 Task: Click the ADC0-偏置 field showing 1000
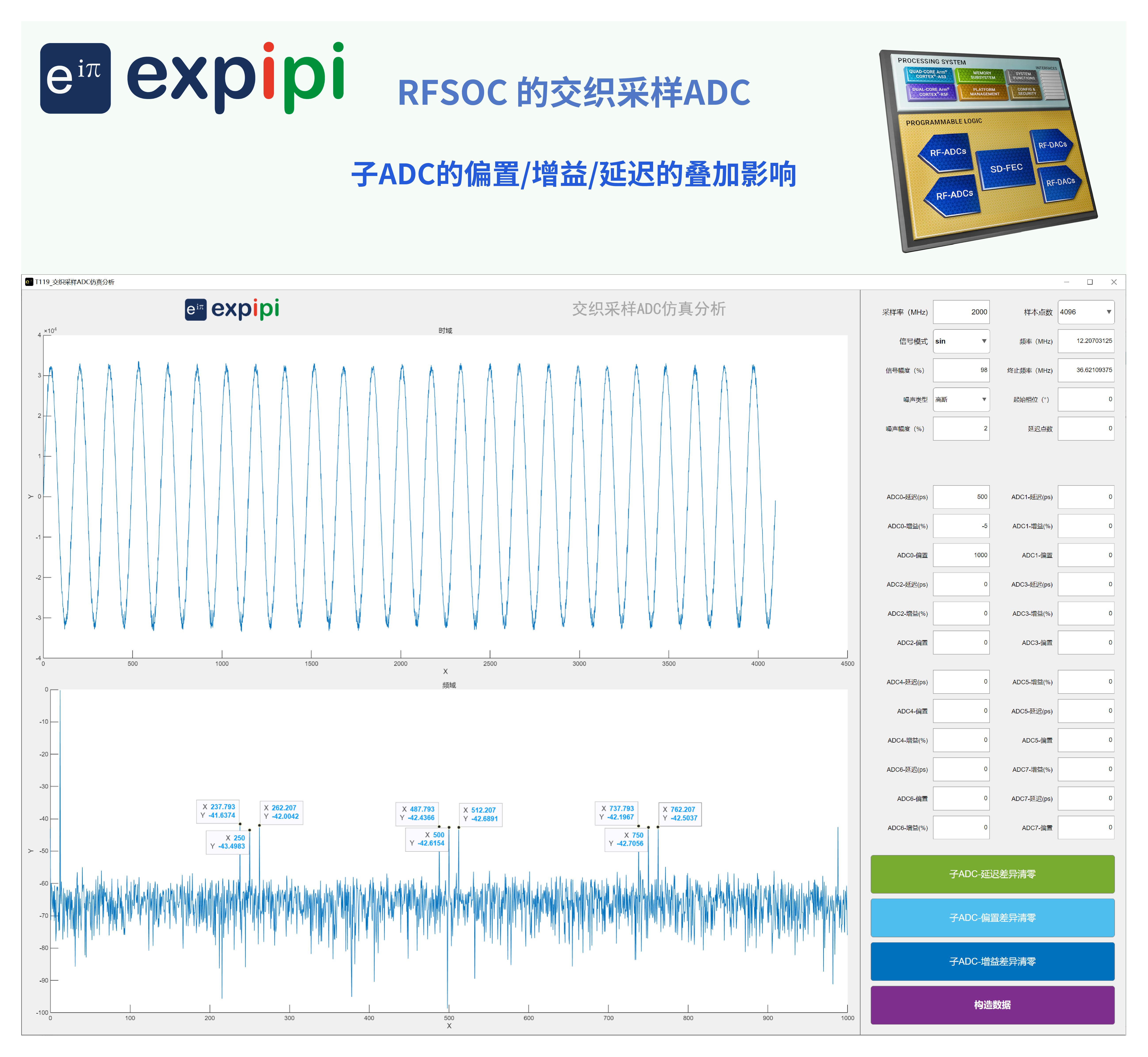tap(961, 555)
